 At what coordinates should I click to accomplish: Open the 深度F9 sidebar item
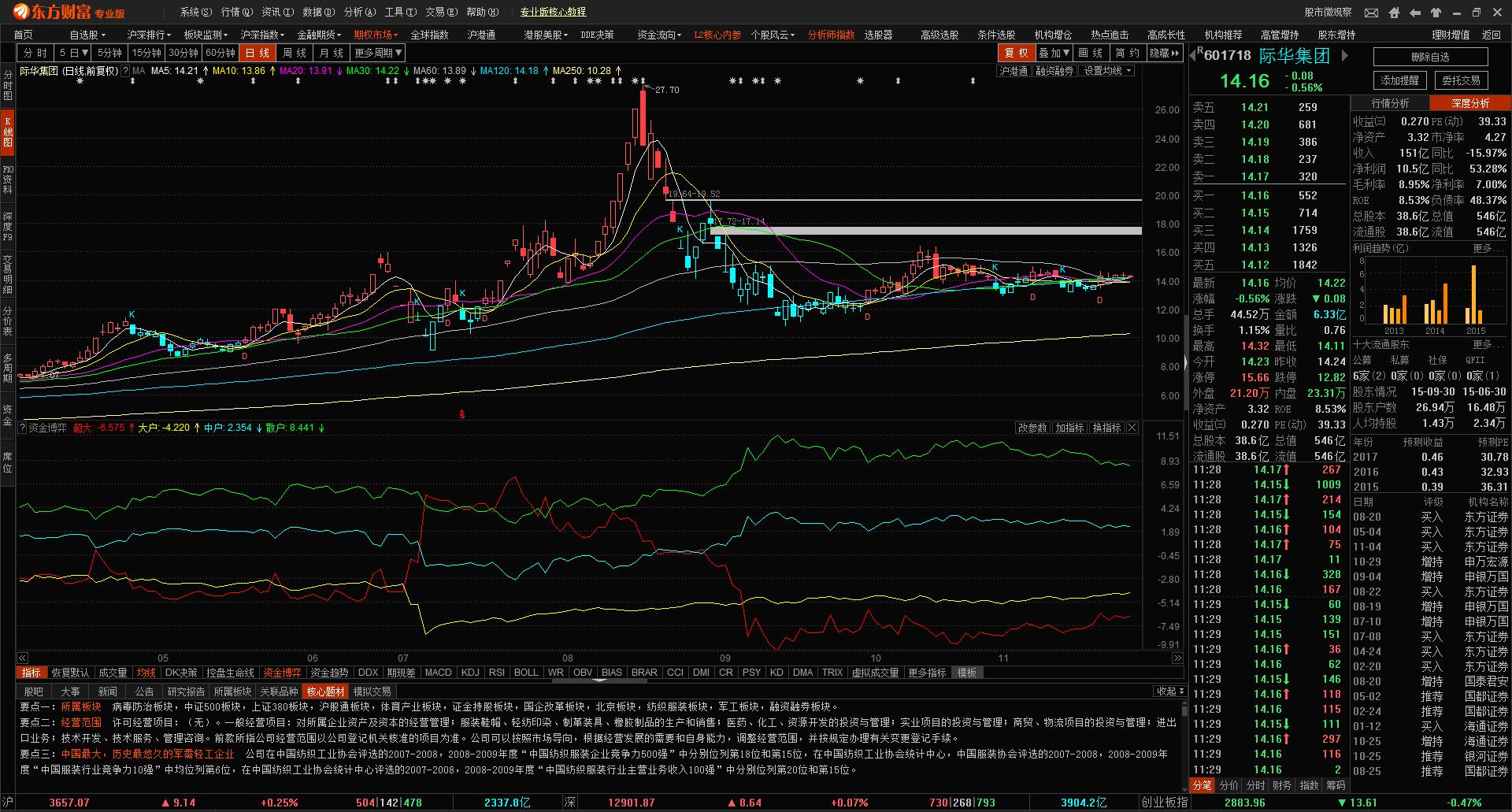click(8, 227)
